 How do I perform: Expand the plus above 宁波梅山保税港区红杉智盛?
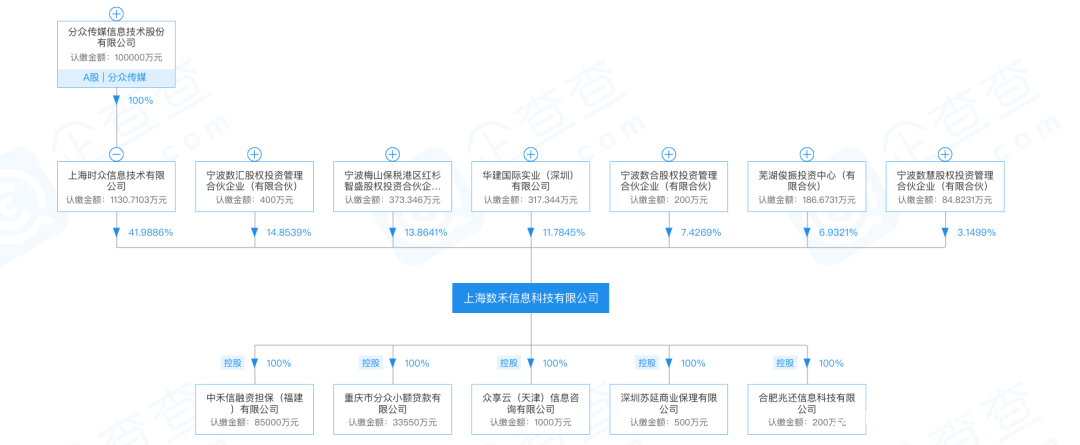pyautogui.click(x=393, y=154)
